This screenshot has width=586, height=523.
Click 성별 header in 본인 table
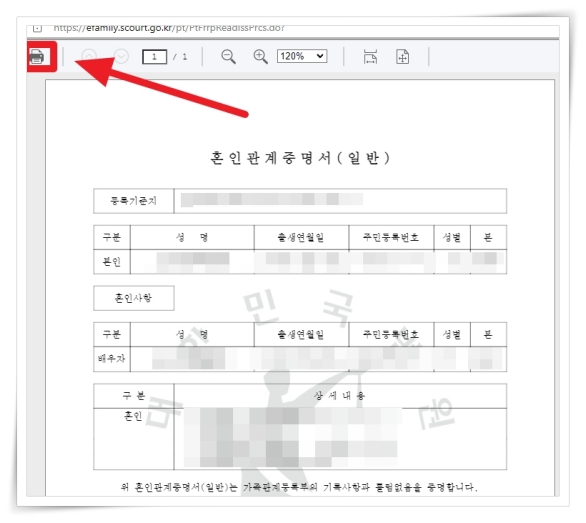pos(452,237)
